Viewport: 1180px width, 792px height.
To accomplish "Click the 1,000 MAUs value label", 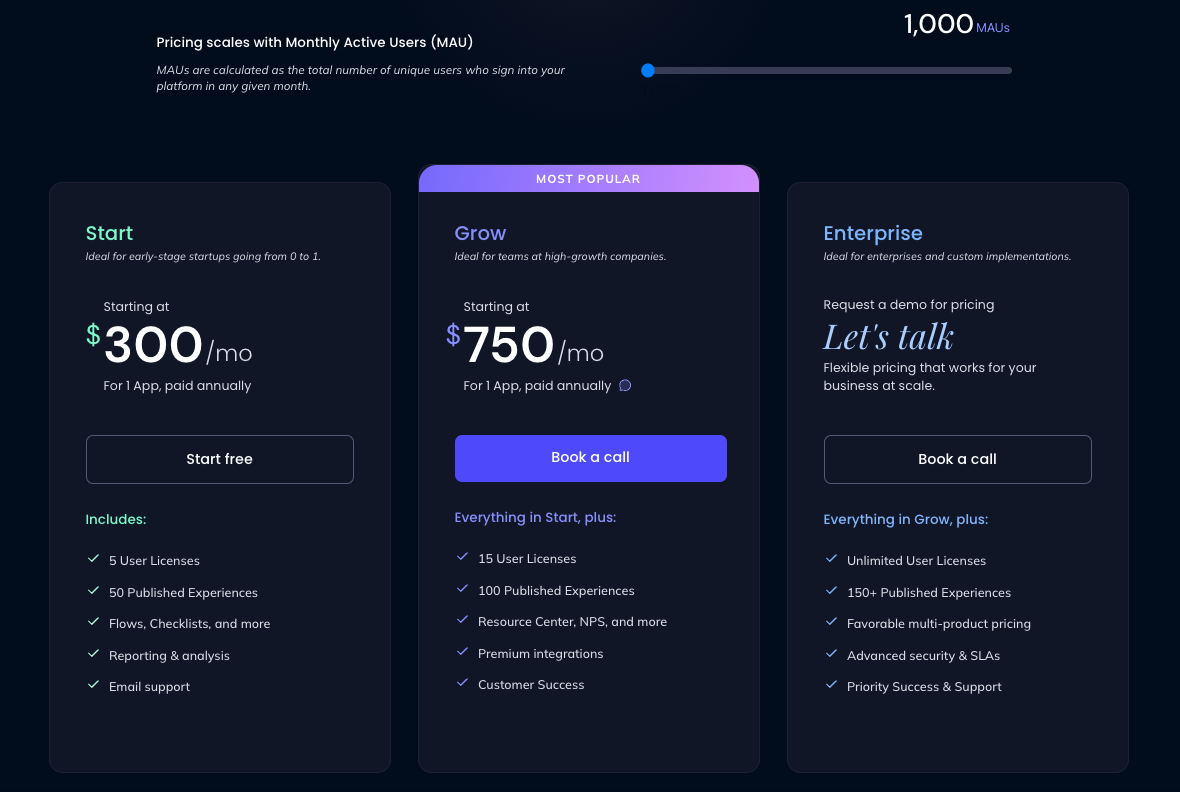I will click(x=956, y=24).
